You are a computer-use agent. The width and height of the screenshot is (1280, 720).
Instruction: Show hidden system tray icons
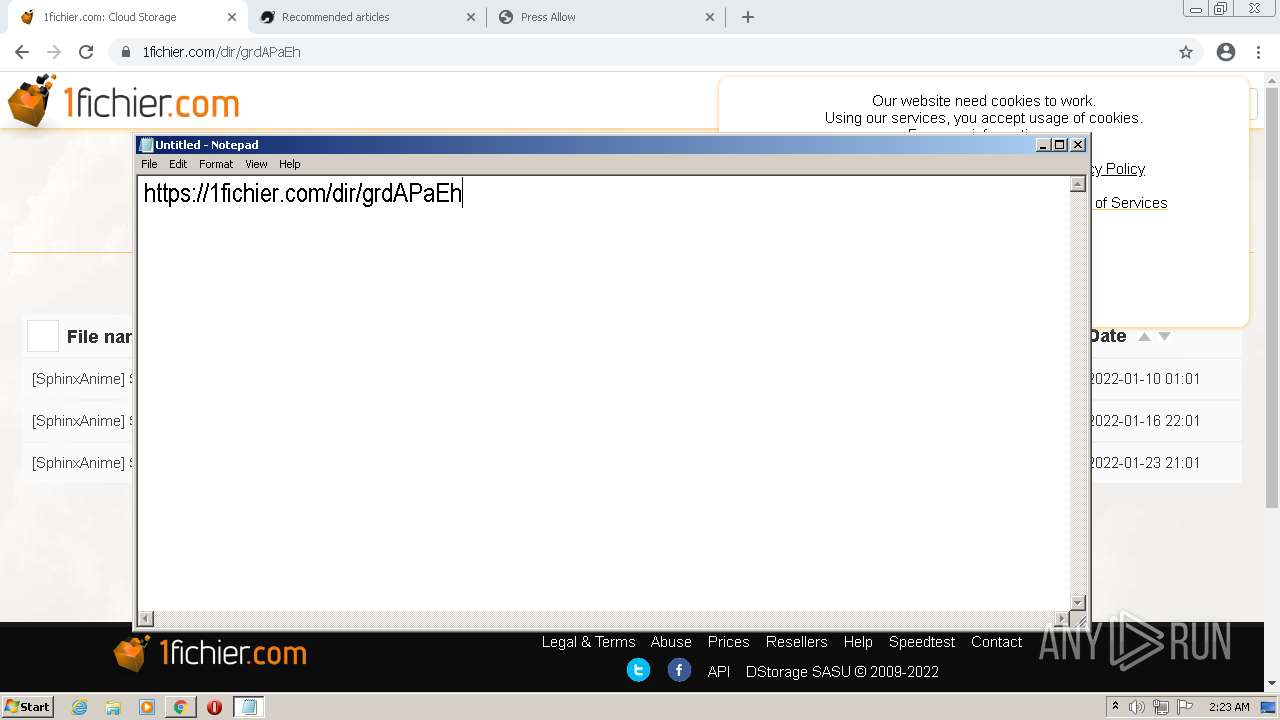pyautogui.click(x=1115, y=706)
